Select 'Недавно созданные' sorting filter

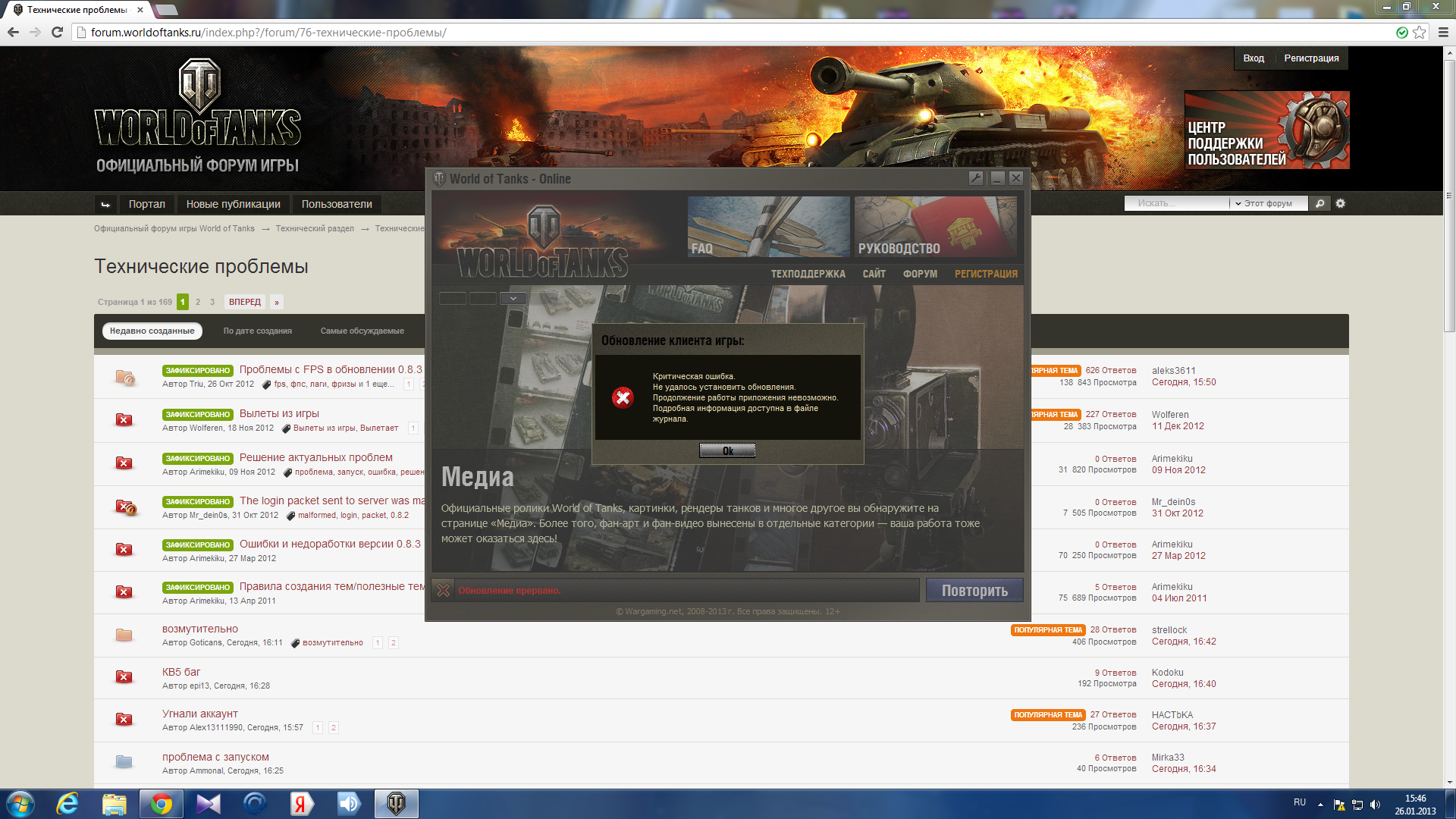tap(152, 331)
